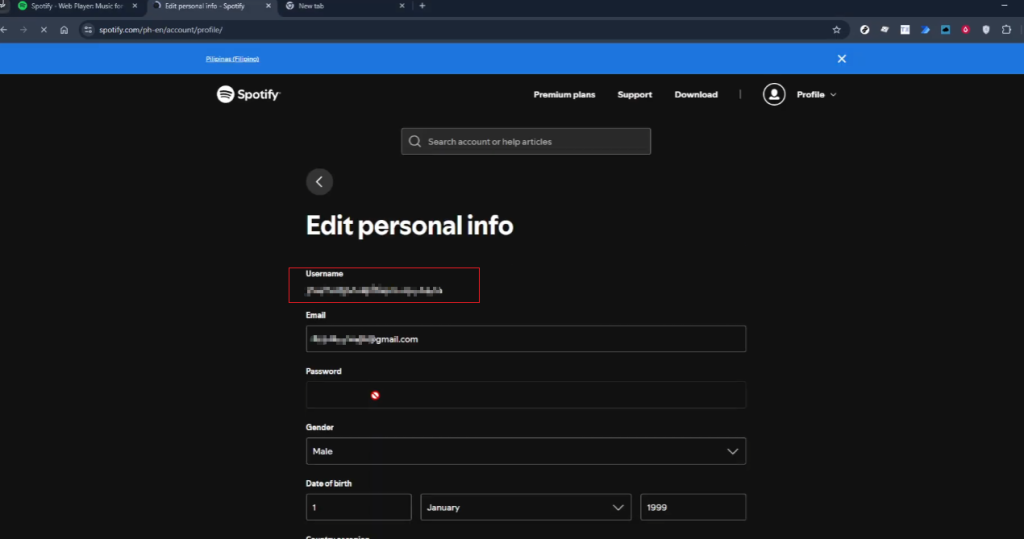The height and width of the screenshot is (539, 1024).
Task: Close the Edit personal info tab
Action: click(x=268, y=6)
